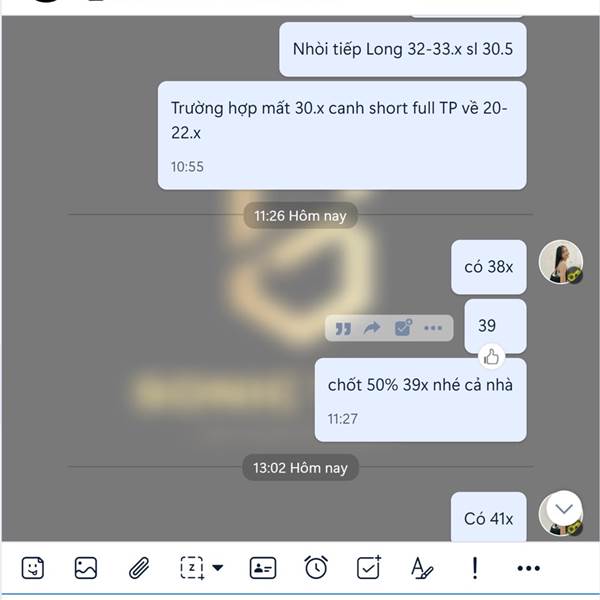Click the note icon beside message 39
The height and width of the screenshot is (600, 600).
click(403, 328)
